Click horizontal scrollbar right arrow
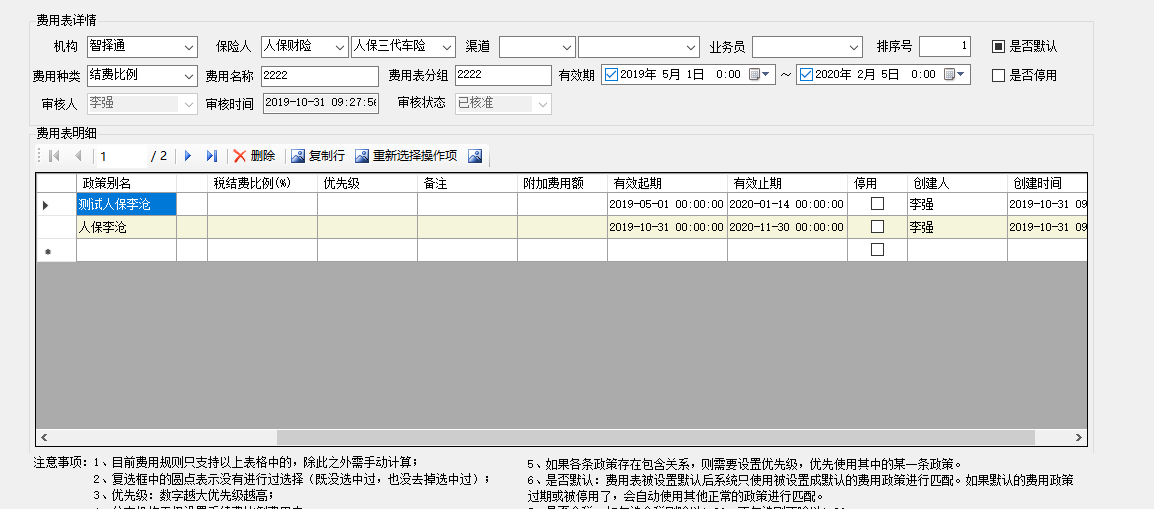Image resolution: width=1154 pixels, height=509 pixels. 1079,437
